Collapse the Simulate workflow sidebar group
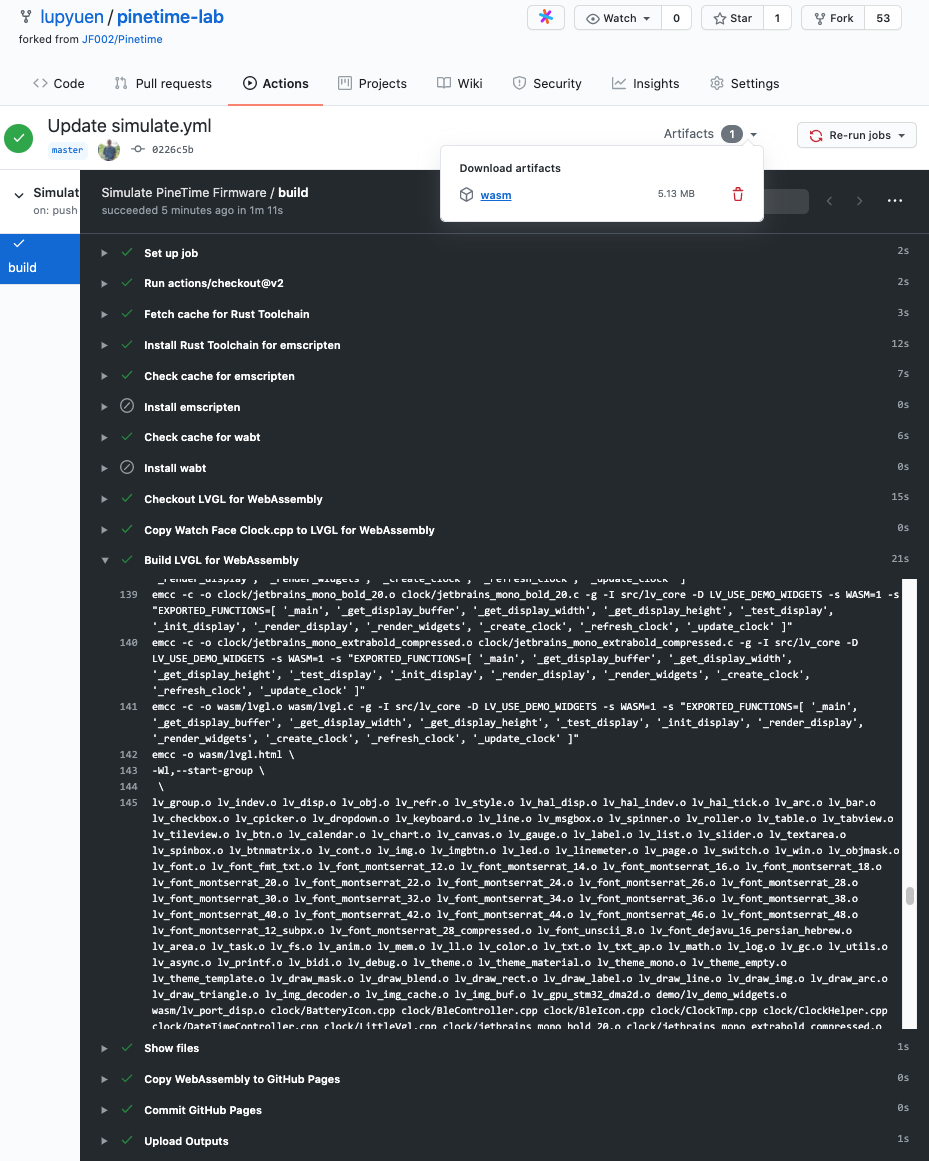This screenshot has height=1161, width=929. pyautogui.click(x=19, y=195)
